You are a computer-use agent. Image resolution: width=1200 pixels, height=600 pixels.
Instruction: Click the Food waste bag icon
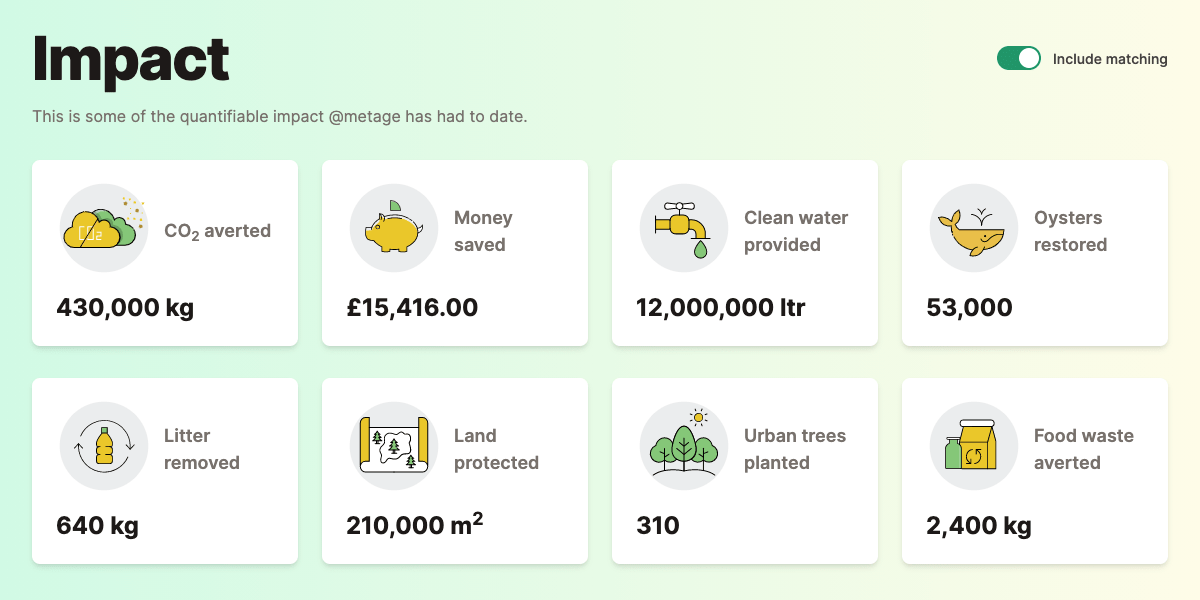[974, 446]
